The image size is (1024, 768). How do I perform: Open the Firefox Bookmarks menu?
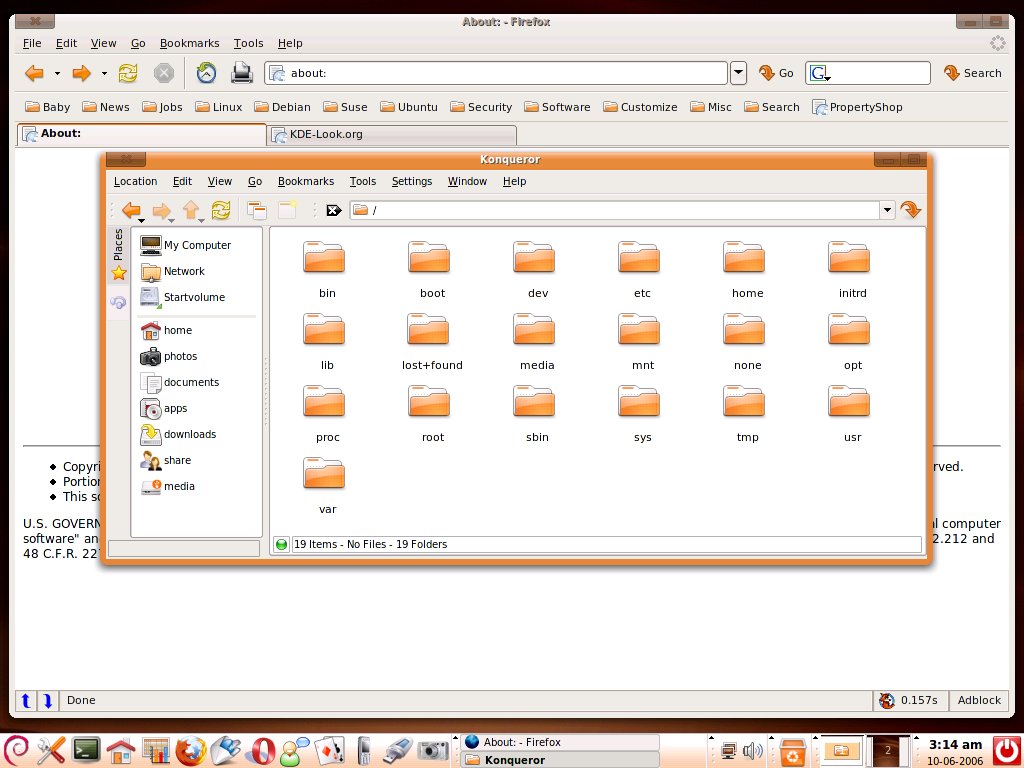(x=189, y=43)
